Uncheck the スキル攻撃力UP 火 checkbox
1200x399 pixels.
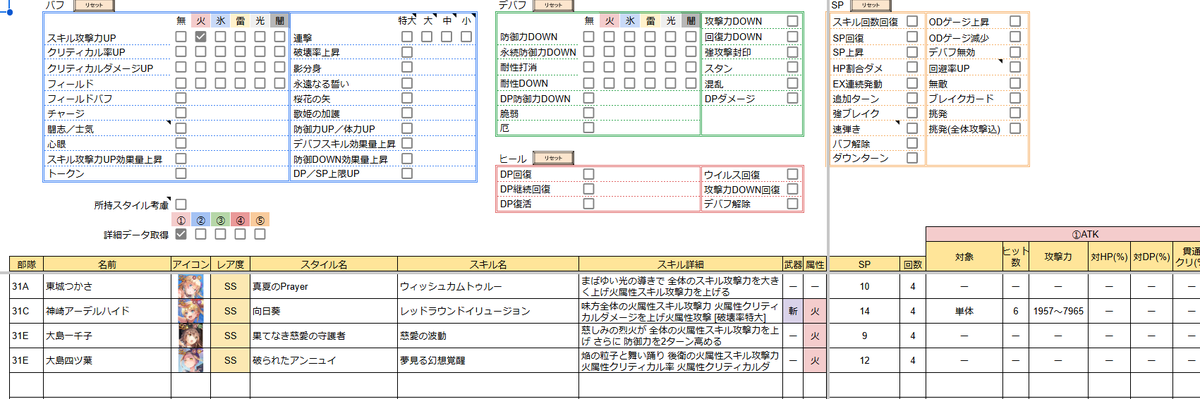click(x=201, y=36)
